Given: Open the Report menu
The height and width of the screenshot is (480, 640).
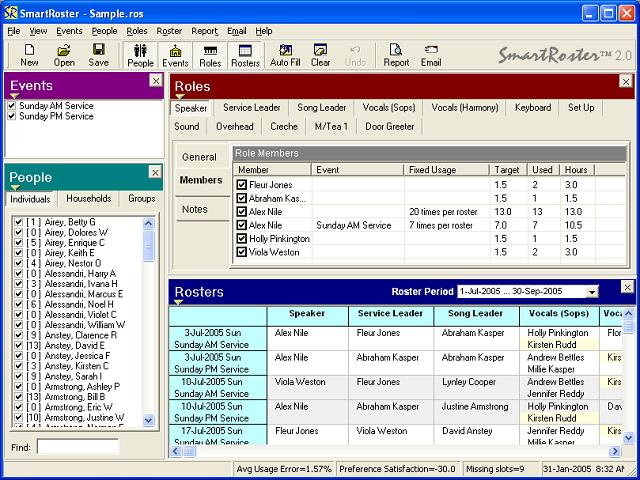Looking at the screenshot, I should (204, 31).
